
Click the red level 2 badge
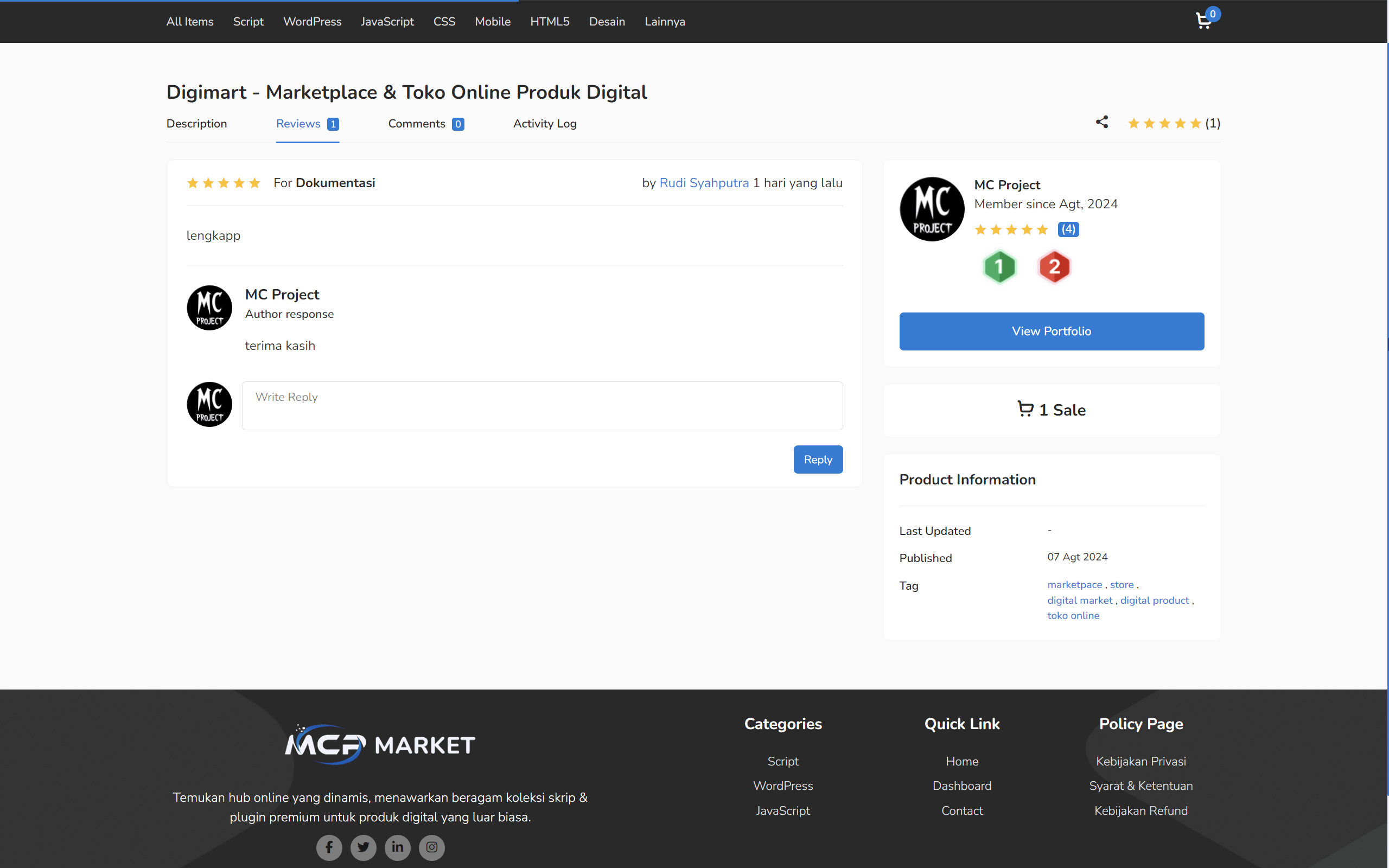1054,267
